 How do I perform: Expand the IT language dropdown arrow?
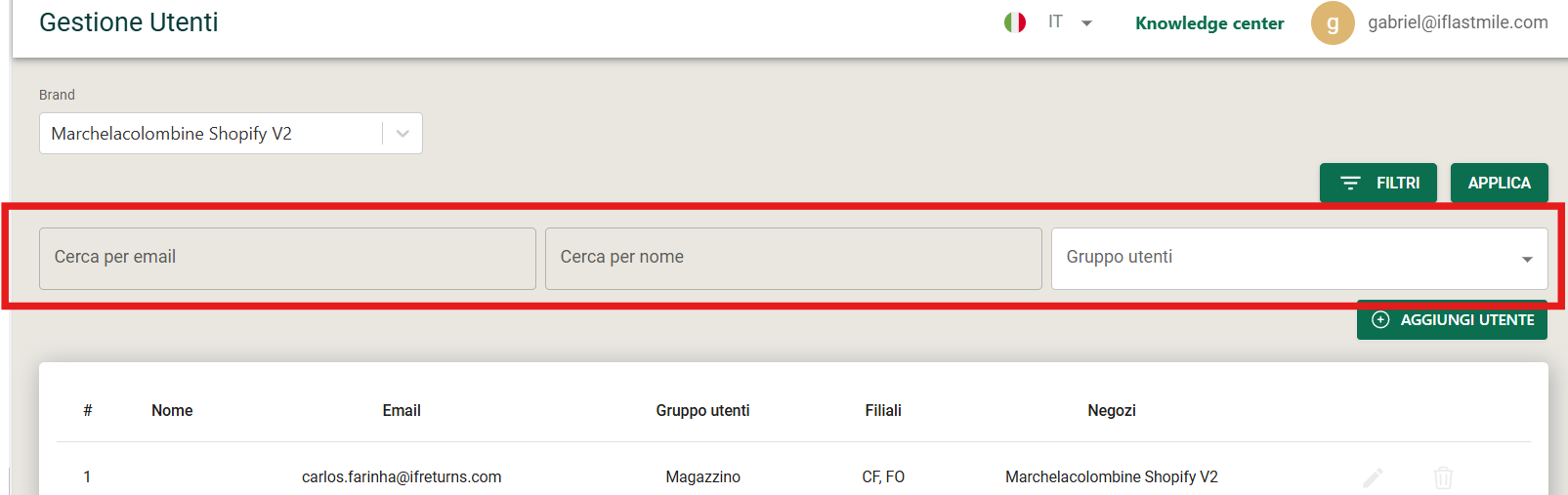(x=1086, y=23)
